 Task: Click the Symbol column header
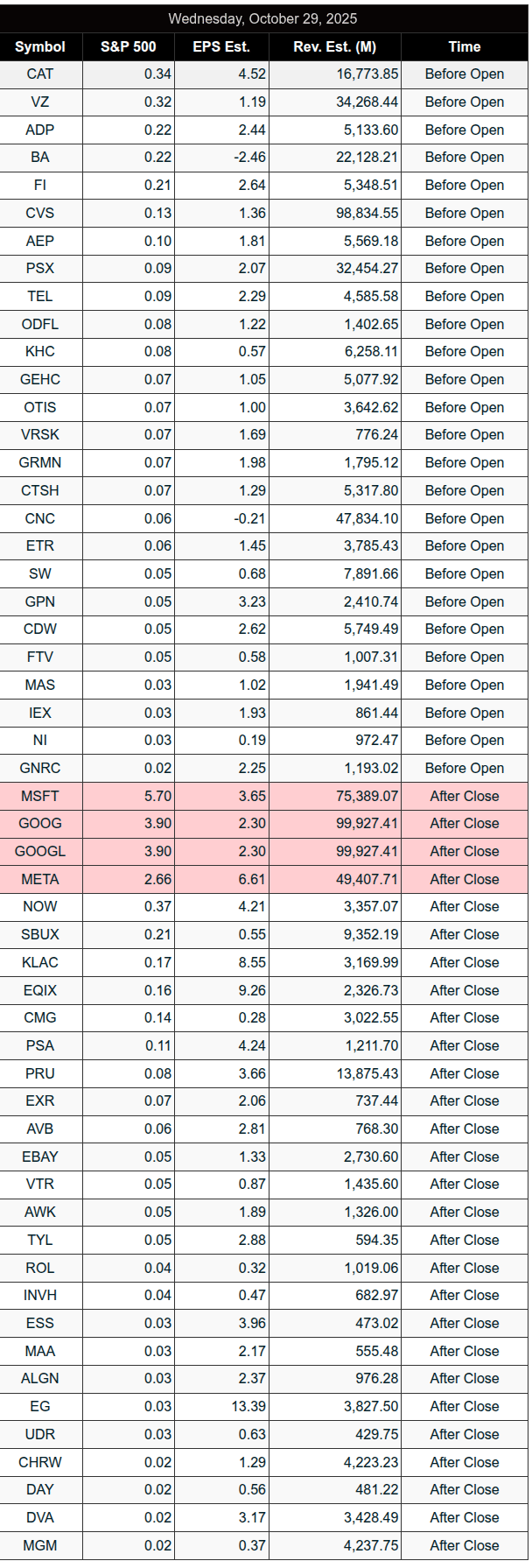click(x=40, y=47)
